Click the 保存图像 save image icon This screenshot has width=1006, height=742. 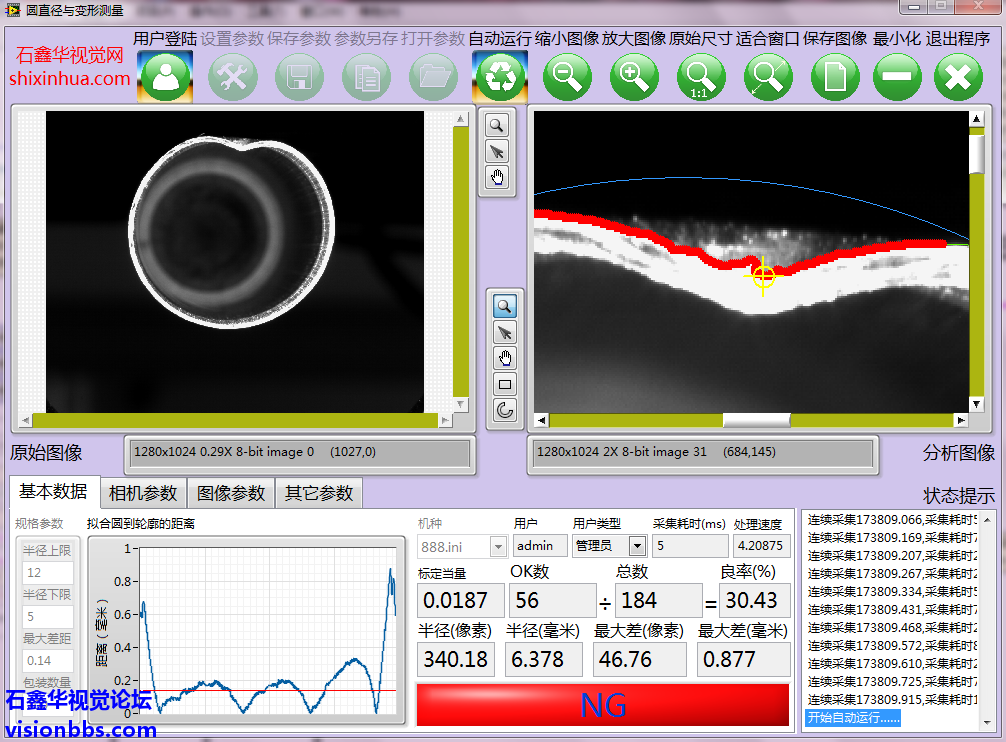[x=835, y=77]
